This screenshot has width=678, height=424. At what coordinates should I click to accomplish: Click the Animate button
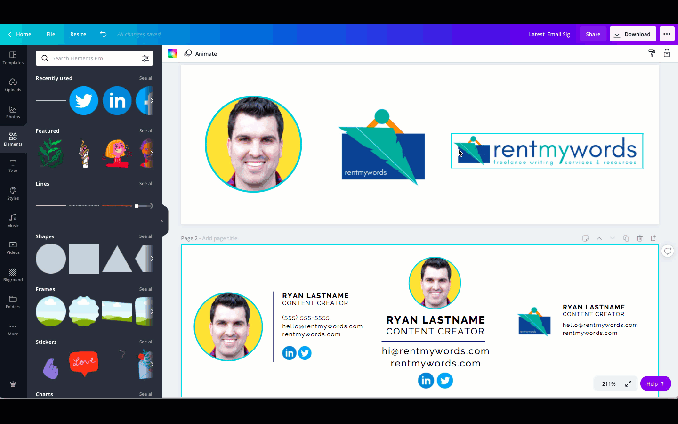click(201, 54)
